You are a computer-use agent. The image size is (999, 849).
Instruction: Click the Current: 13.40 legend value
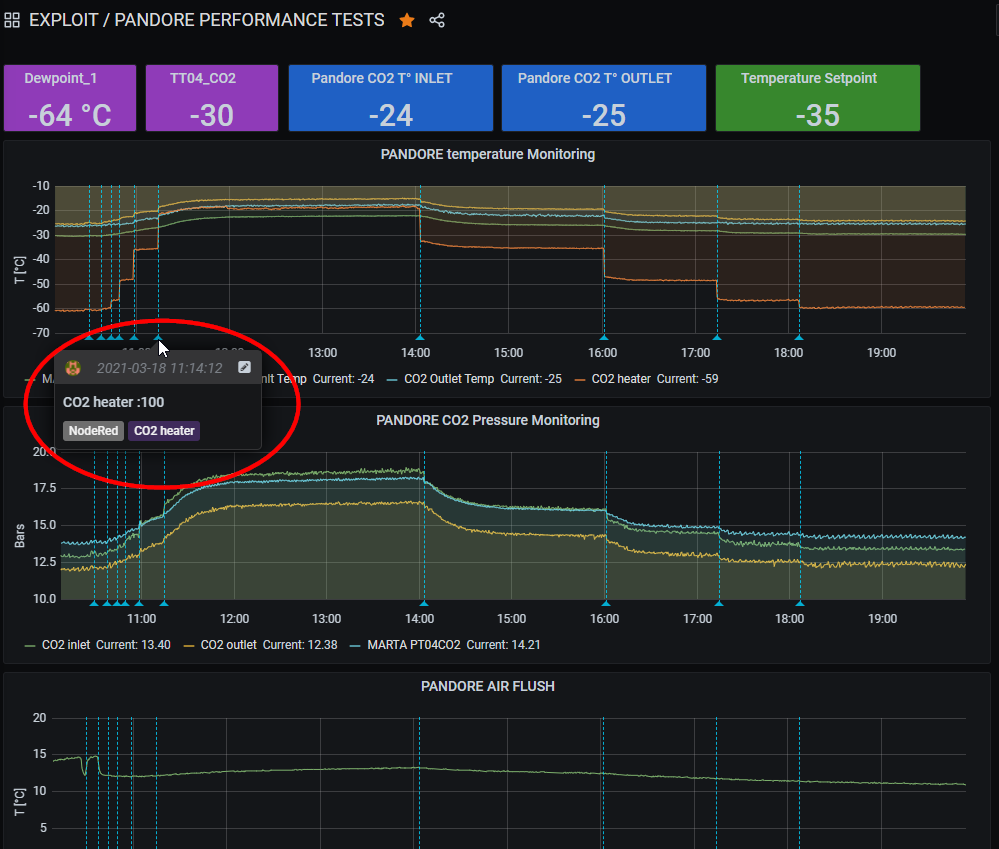133,645
